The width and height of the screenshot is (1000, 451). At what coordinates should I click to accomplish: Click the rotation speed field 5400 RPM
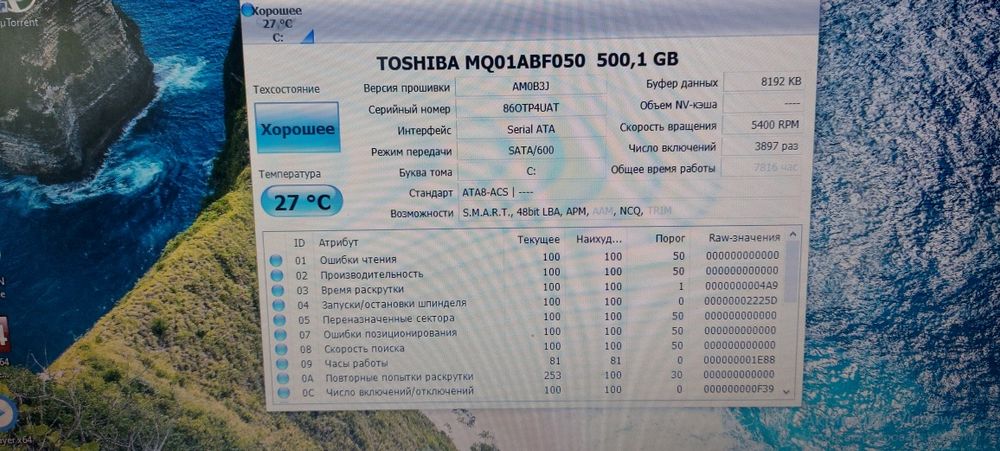click(763, 124)
